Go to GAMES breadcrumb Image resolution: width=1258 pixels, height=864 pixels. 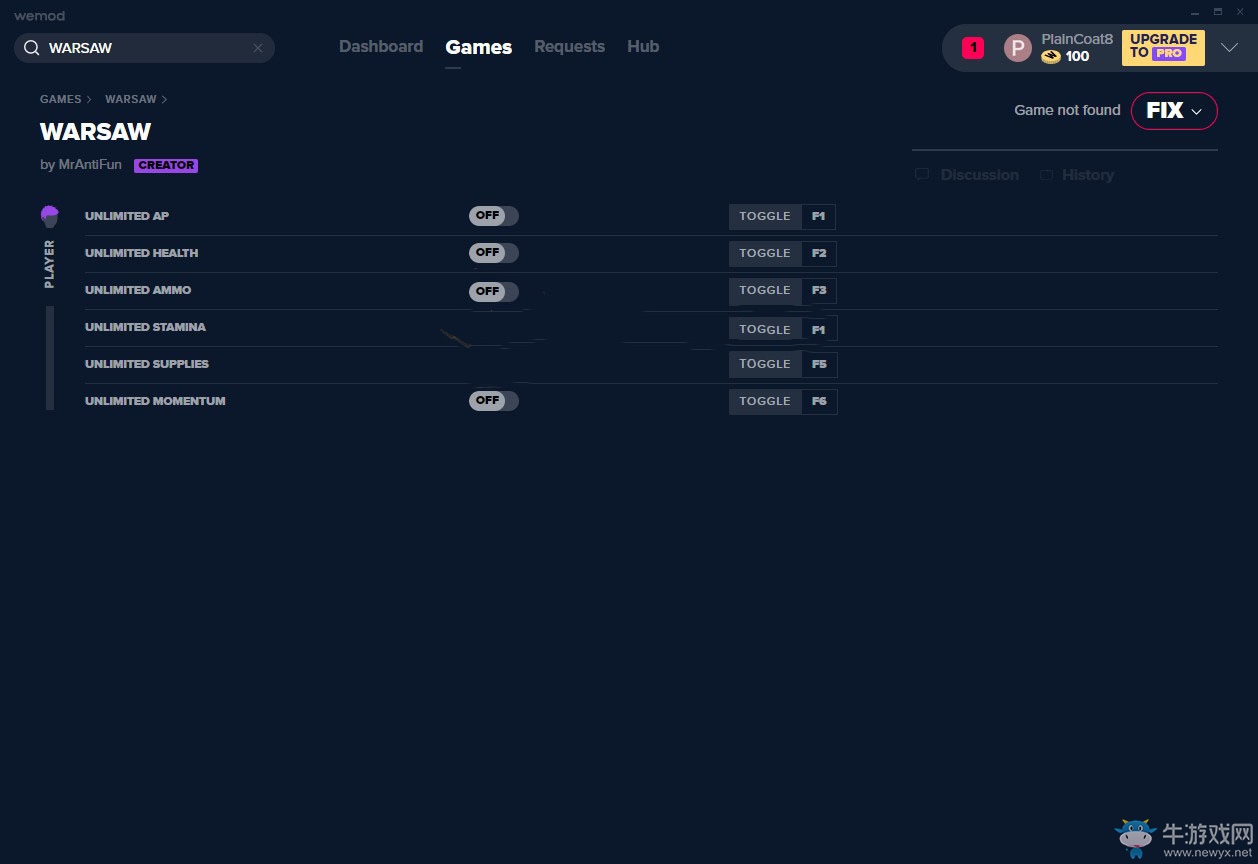61,99
